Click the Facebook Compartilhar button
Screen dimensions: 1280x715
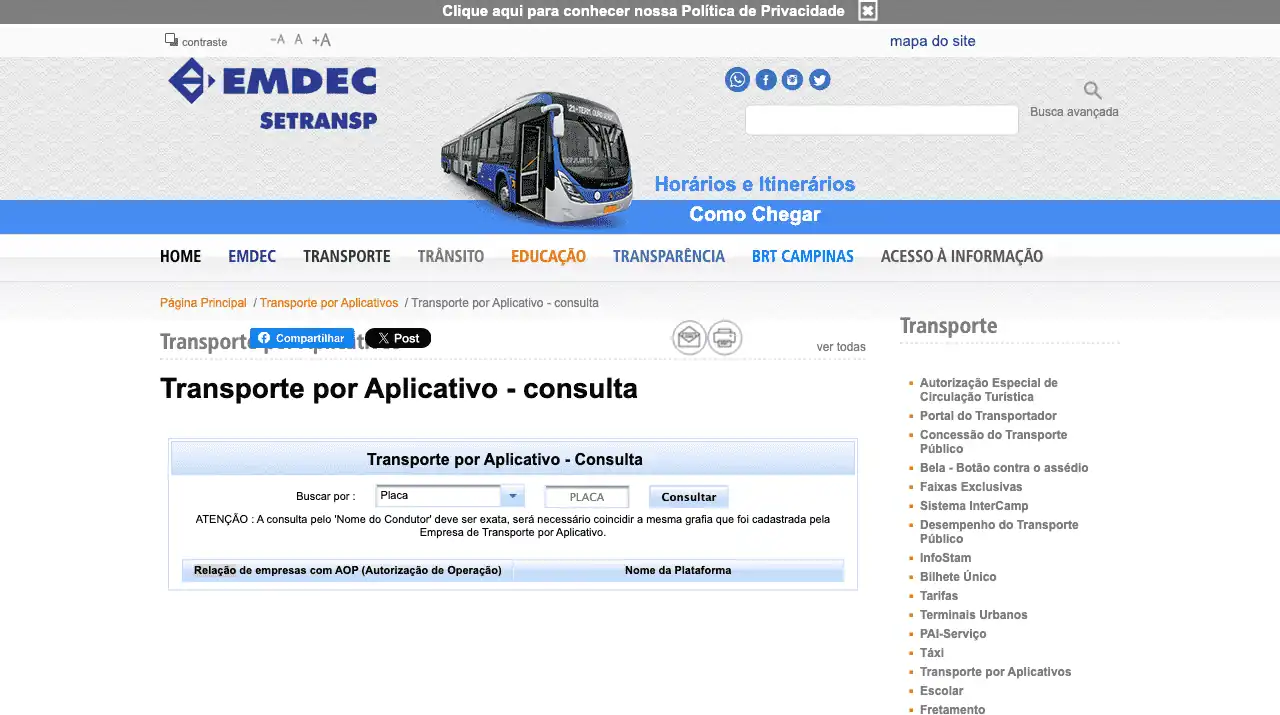[302, 338]
